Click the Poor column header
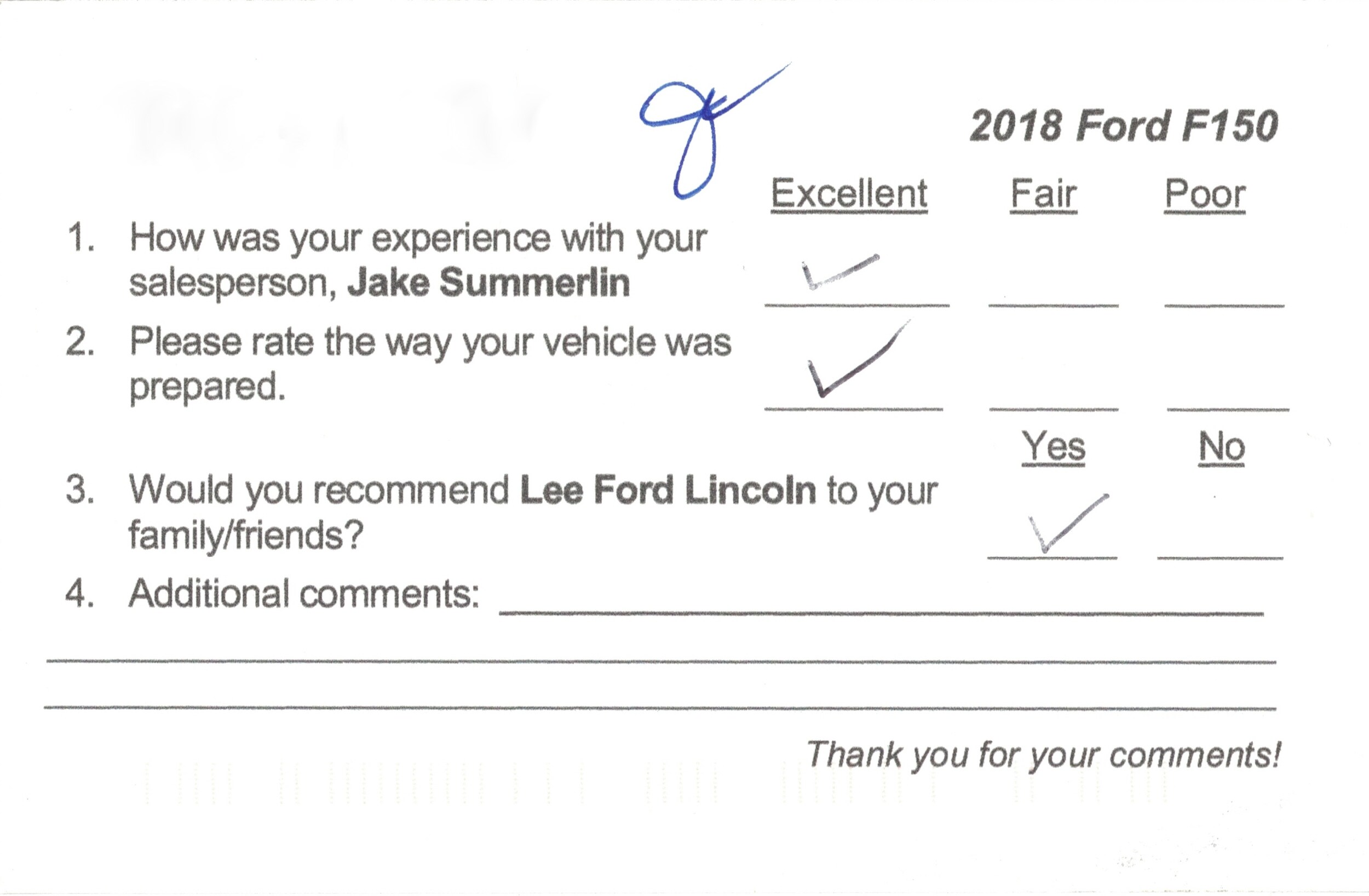The width and height of the screenshot is (1369, 896). click(x=1205, y=195)
